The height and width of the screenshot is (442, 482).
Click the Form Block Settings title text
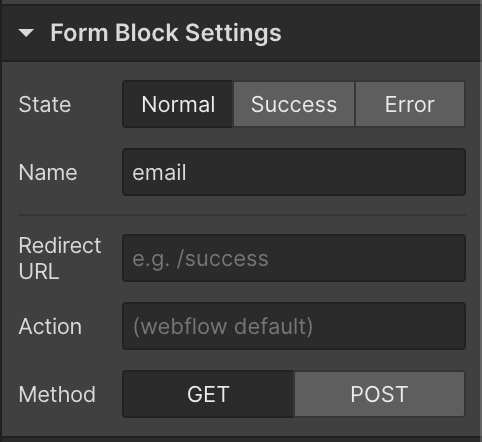pyautogui.click(x=166, y=33)
